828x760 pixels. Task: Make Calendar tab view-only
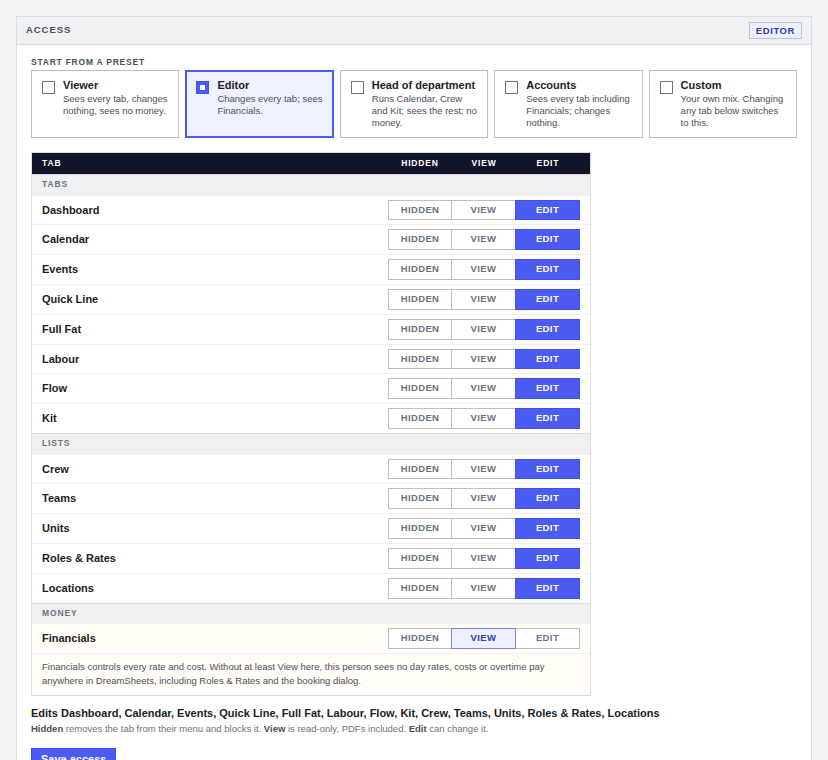[x=483, y=239]
